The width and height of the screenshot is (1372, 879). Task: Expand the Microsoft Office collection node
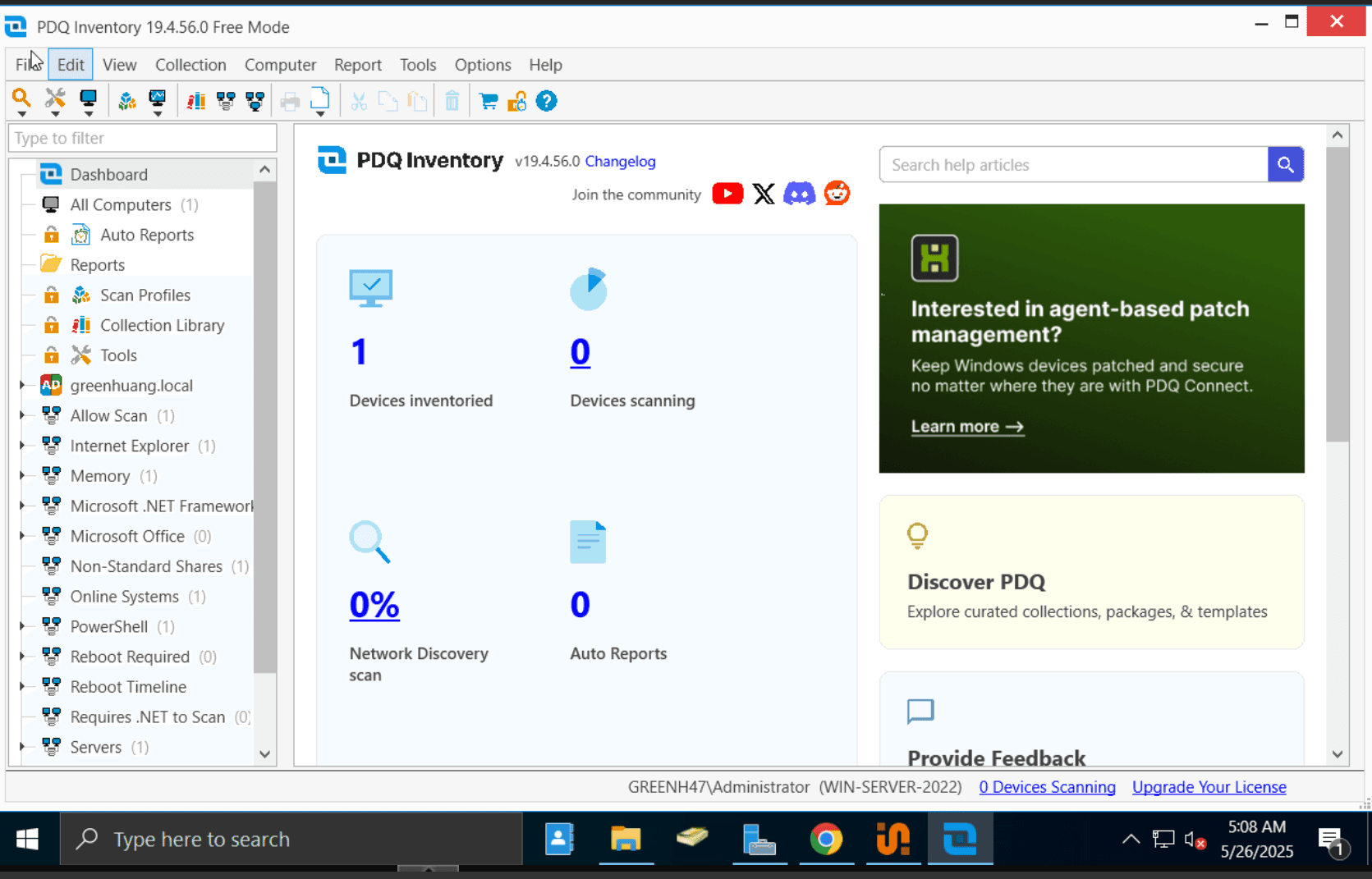click(22, 536)
